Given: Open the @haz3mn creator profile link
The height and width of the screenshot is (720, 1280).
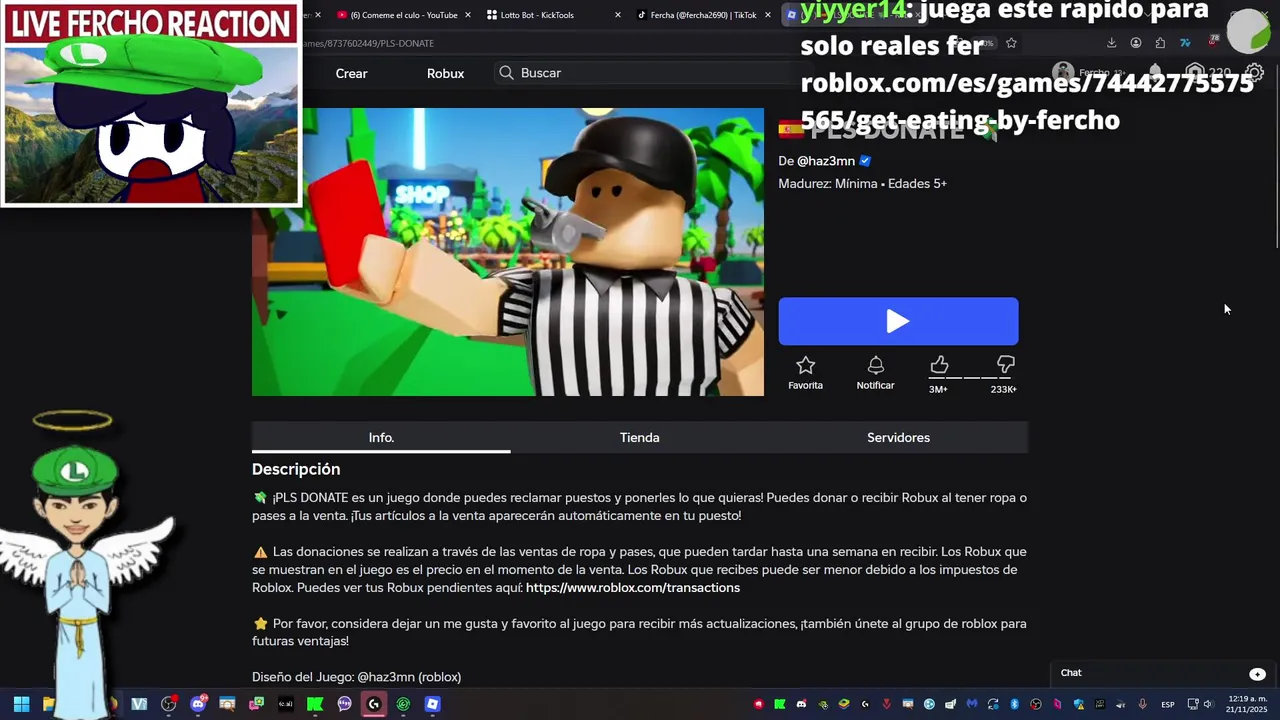Looking at the screenshot, I should click(x=826, y=161).
